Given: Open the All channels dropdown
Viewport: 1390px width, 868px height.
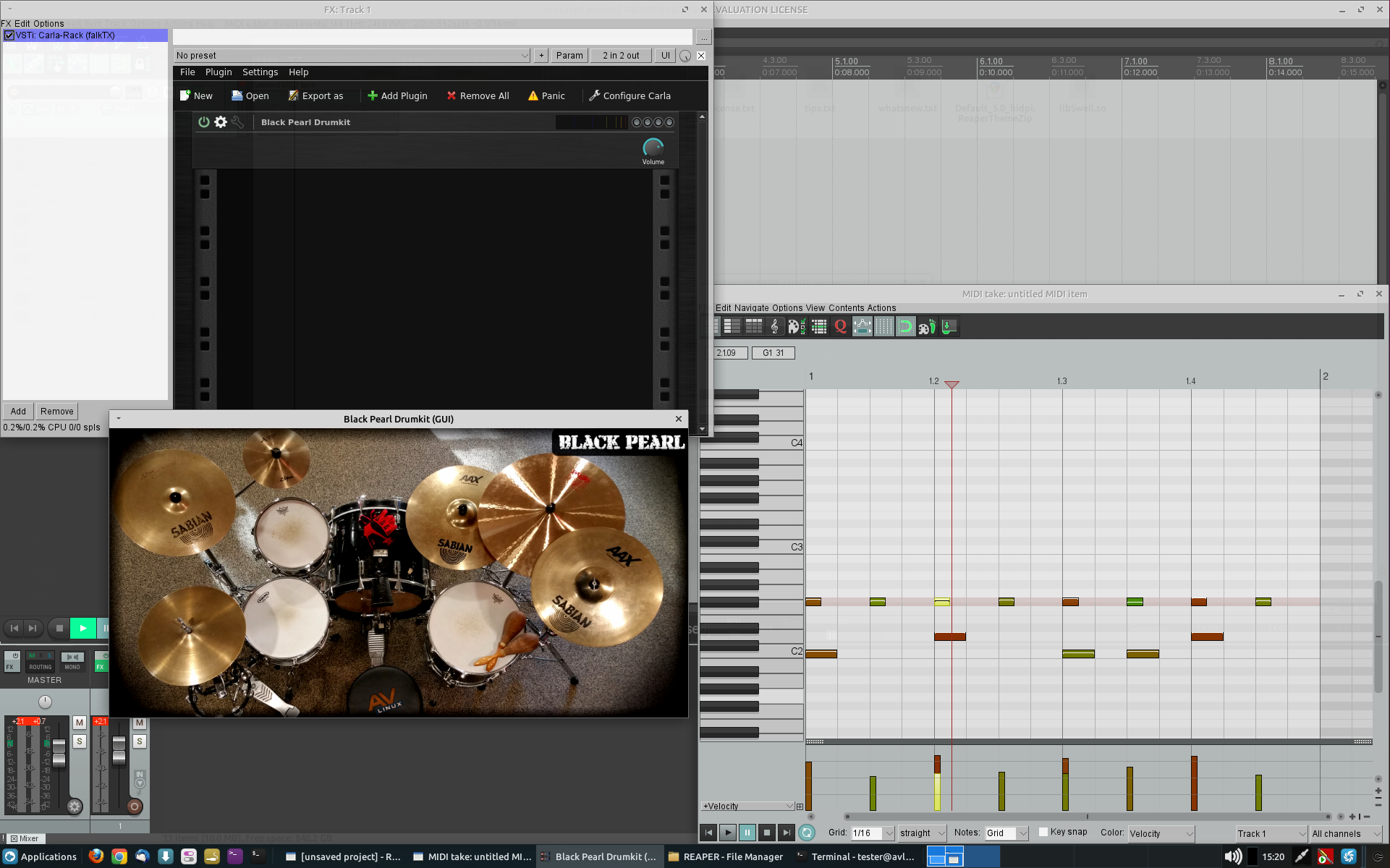Looking at the screenshot, I should coord(1346,833).
